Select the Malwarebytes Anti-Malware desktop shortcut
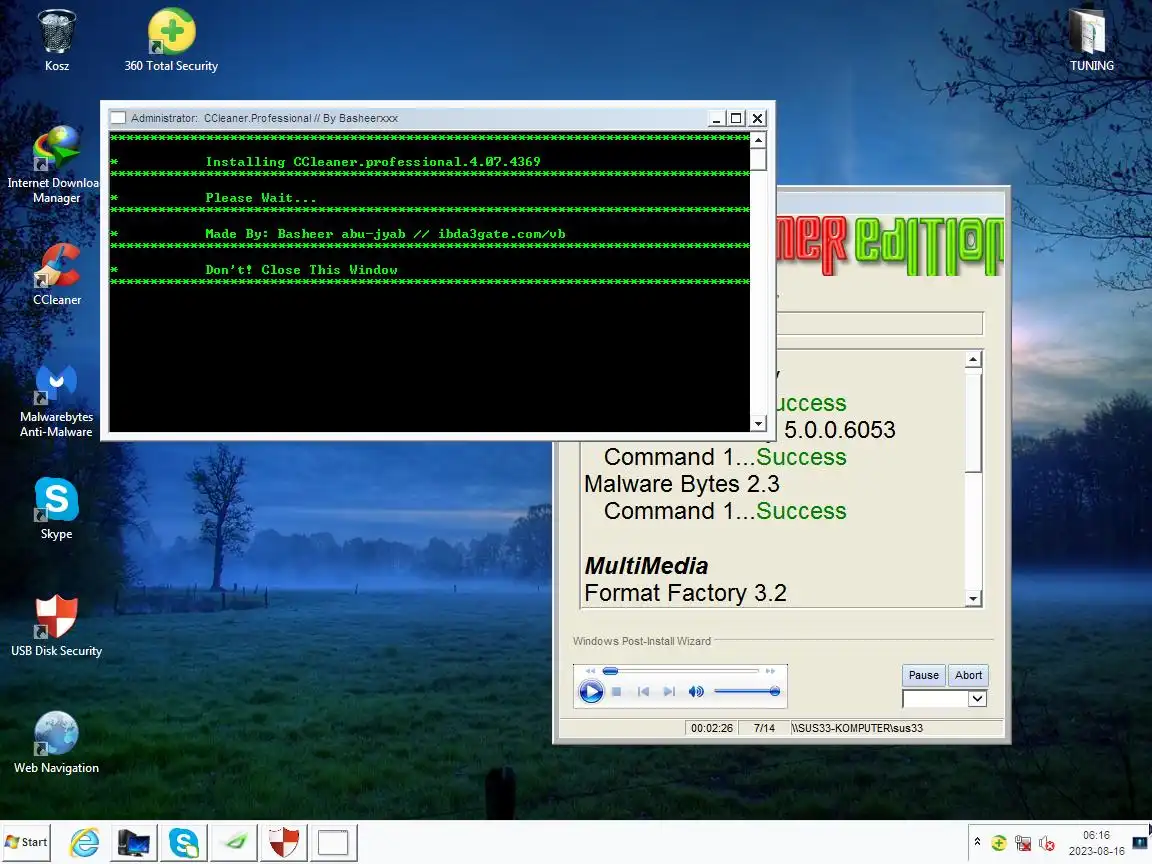 pos(57,401)
